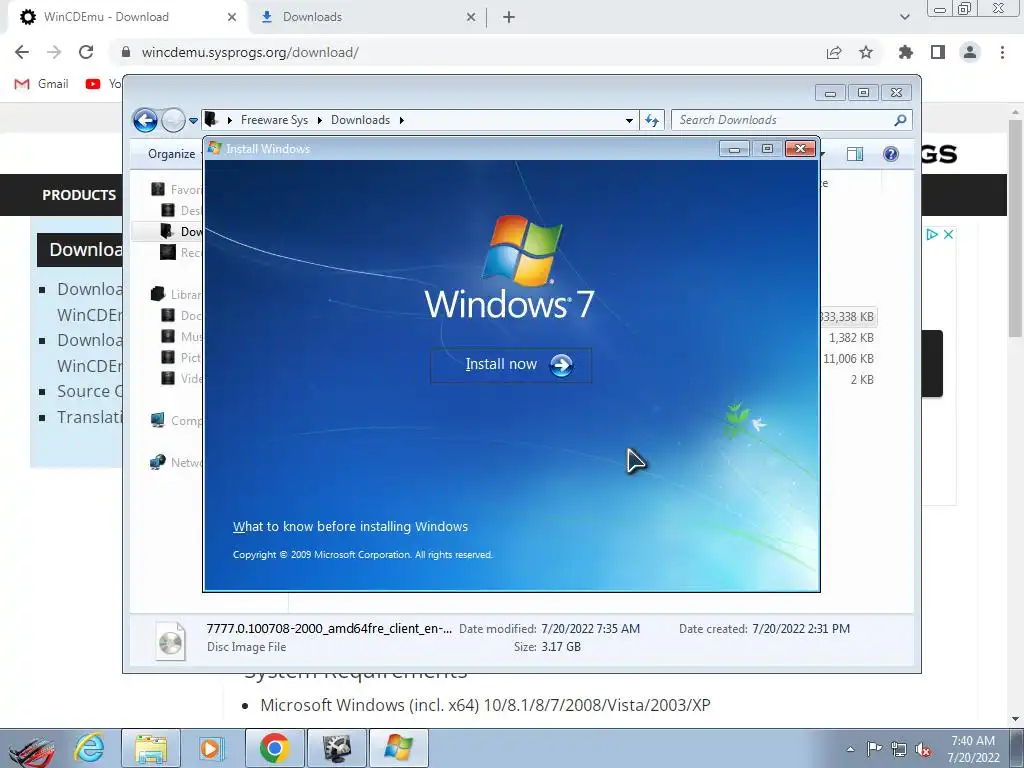
Task: Click the address bar URL
Action: tap(250, 52)
